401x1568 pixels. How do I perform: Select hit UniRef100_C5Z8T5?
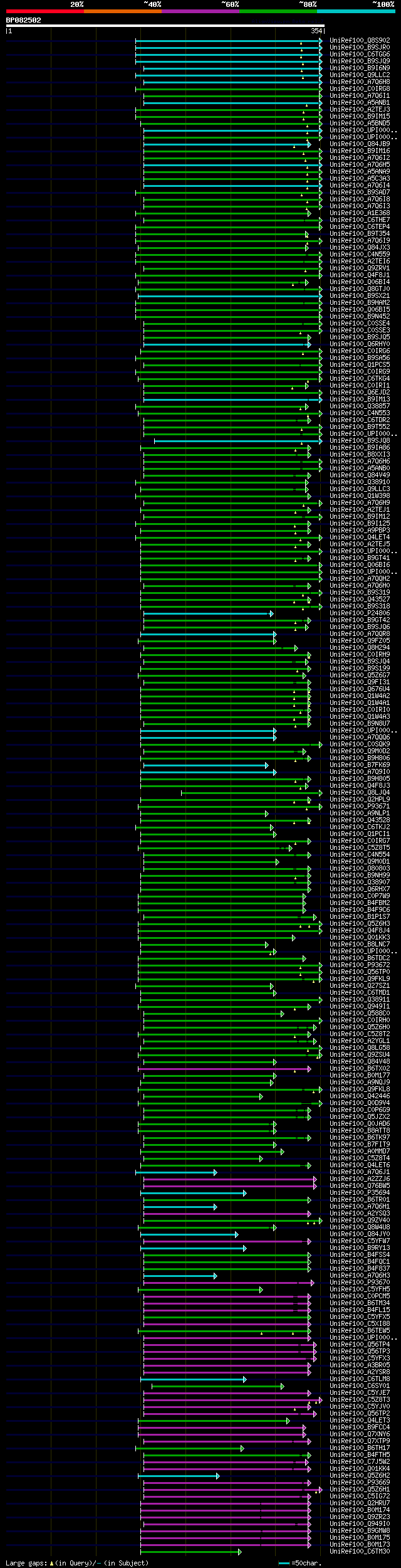[360, 848]
